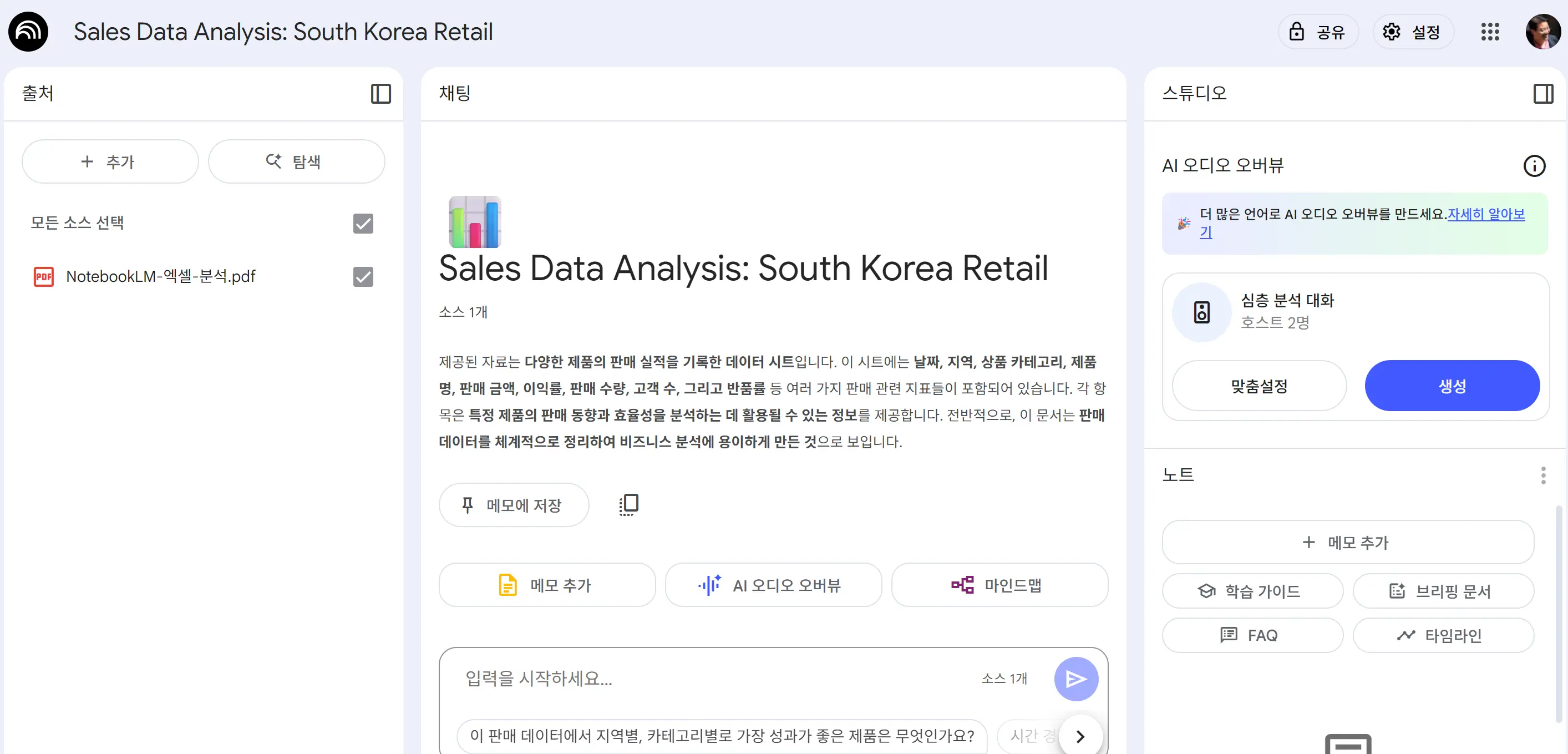Uncheck the NotebookLM-엑셀-분석.pdf source checkbox

click(x=363, y=276)
